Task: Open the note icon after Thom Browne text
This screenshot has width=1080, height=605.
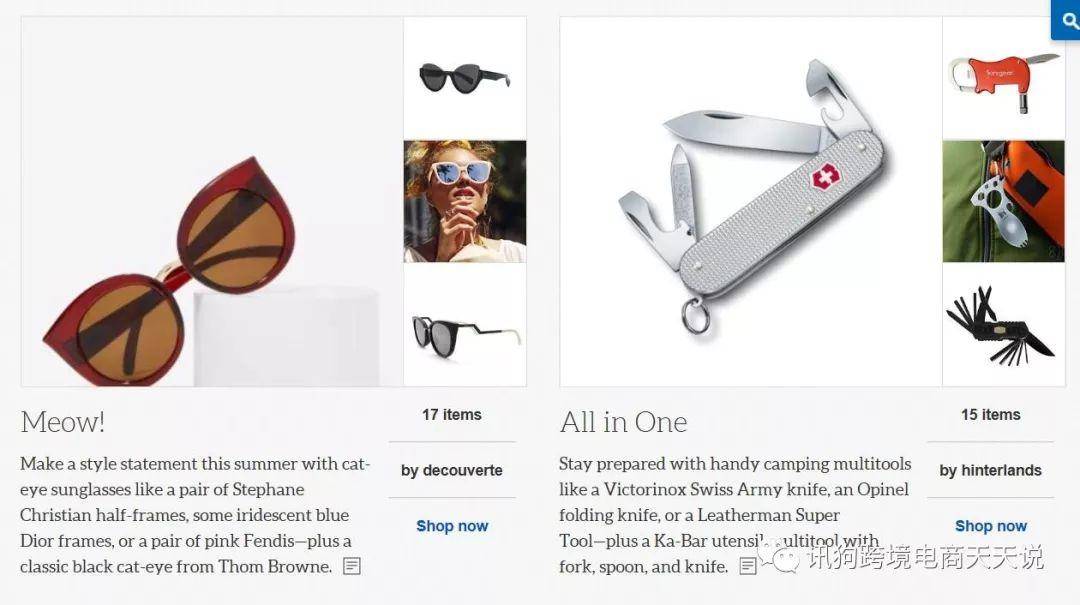Action: click(352, 566)
